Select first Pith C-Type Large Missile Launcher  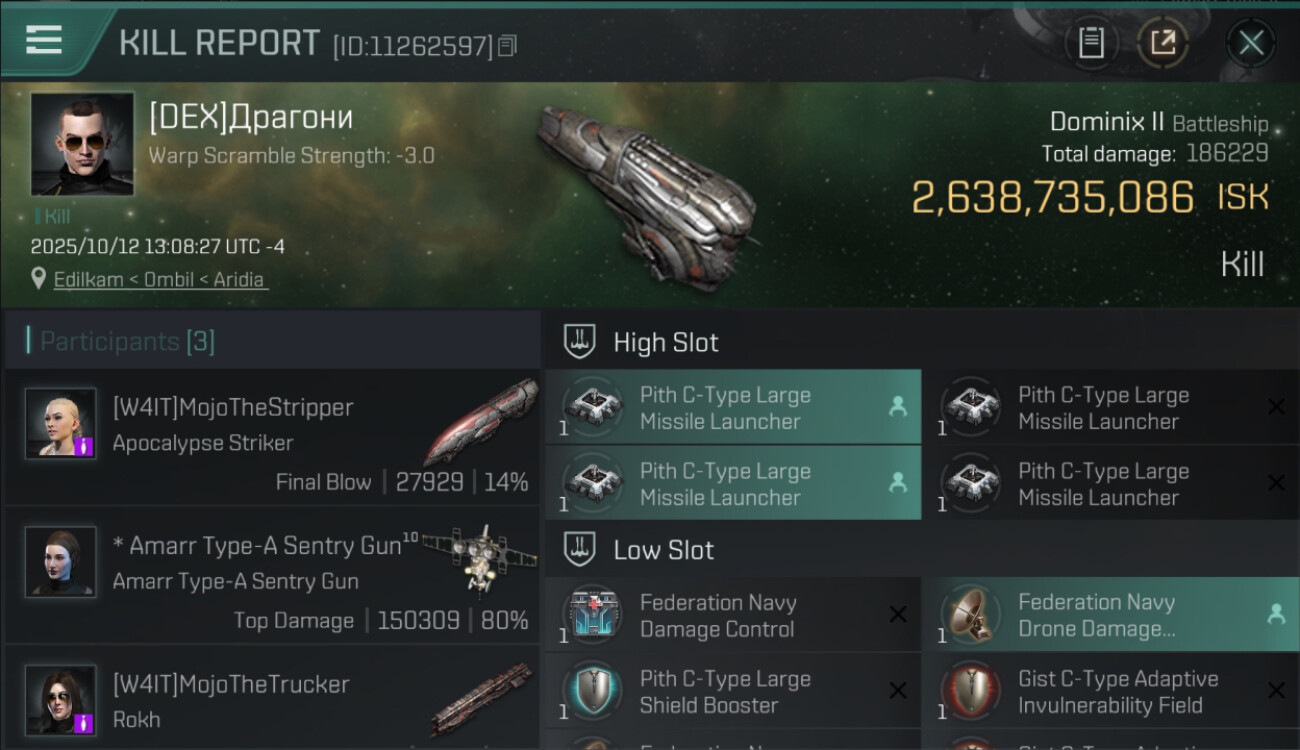[x=732, y=408]
